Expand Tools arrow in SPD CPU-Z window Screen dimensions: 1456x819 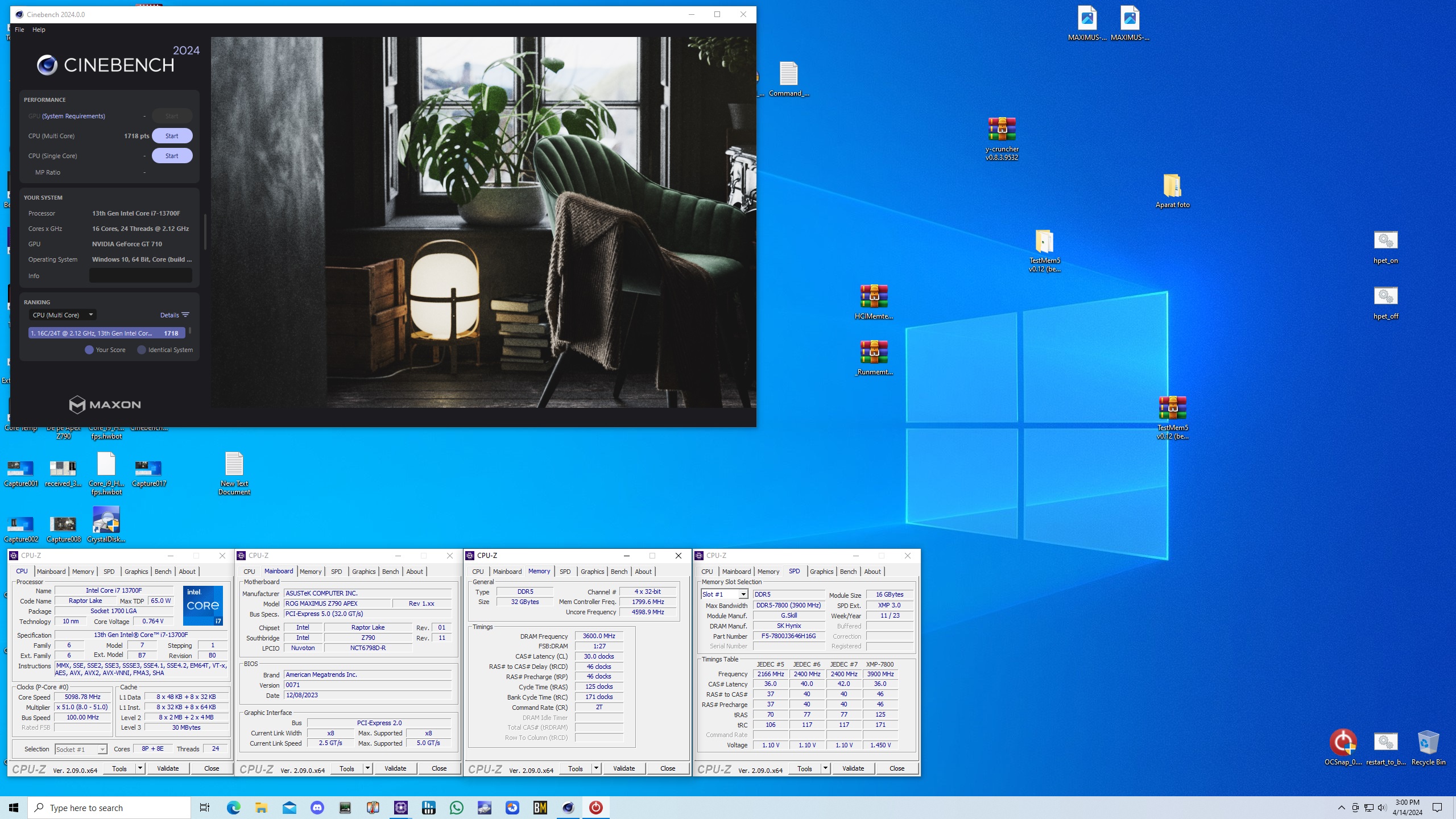coord(825,768)
